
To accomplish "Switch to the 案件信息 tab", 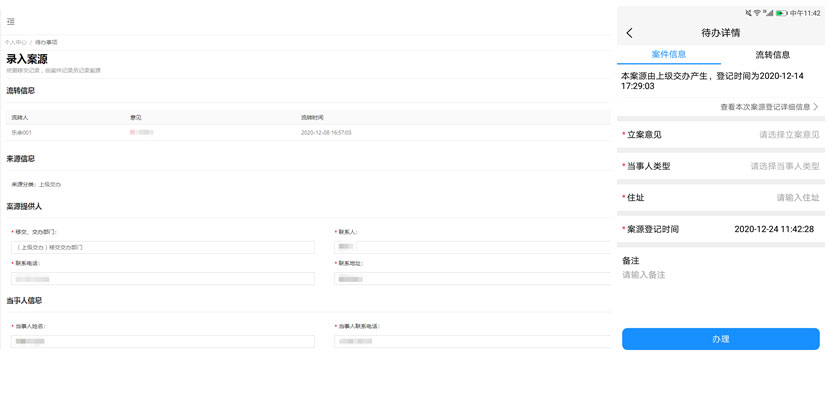I will [668, 55].
